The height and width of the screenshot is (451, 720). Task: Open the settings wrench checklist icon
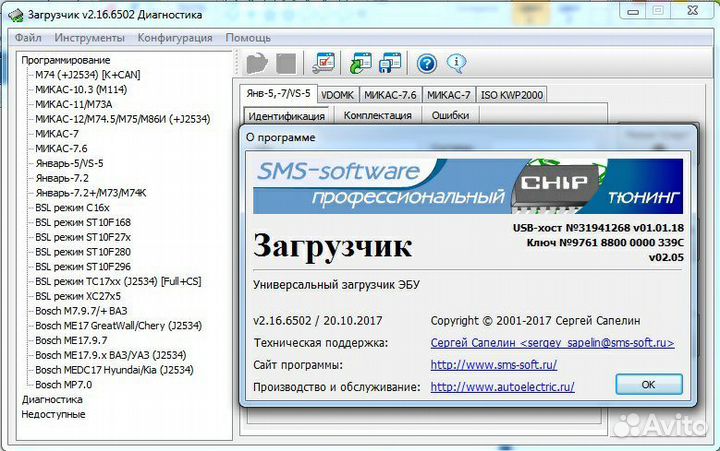click(x=324, y=63)
